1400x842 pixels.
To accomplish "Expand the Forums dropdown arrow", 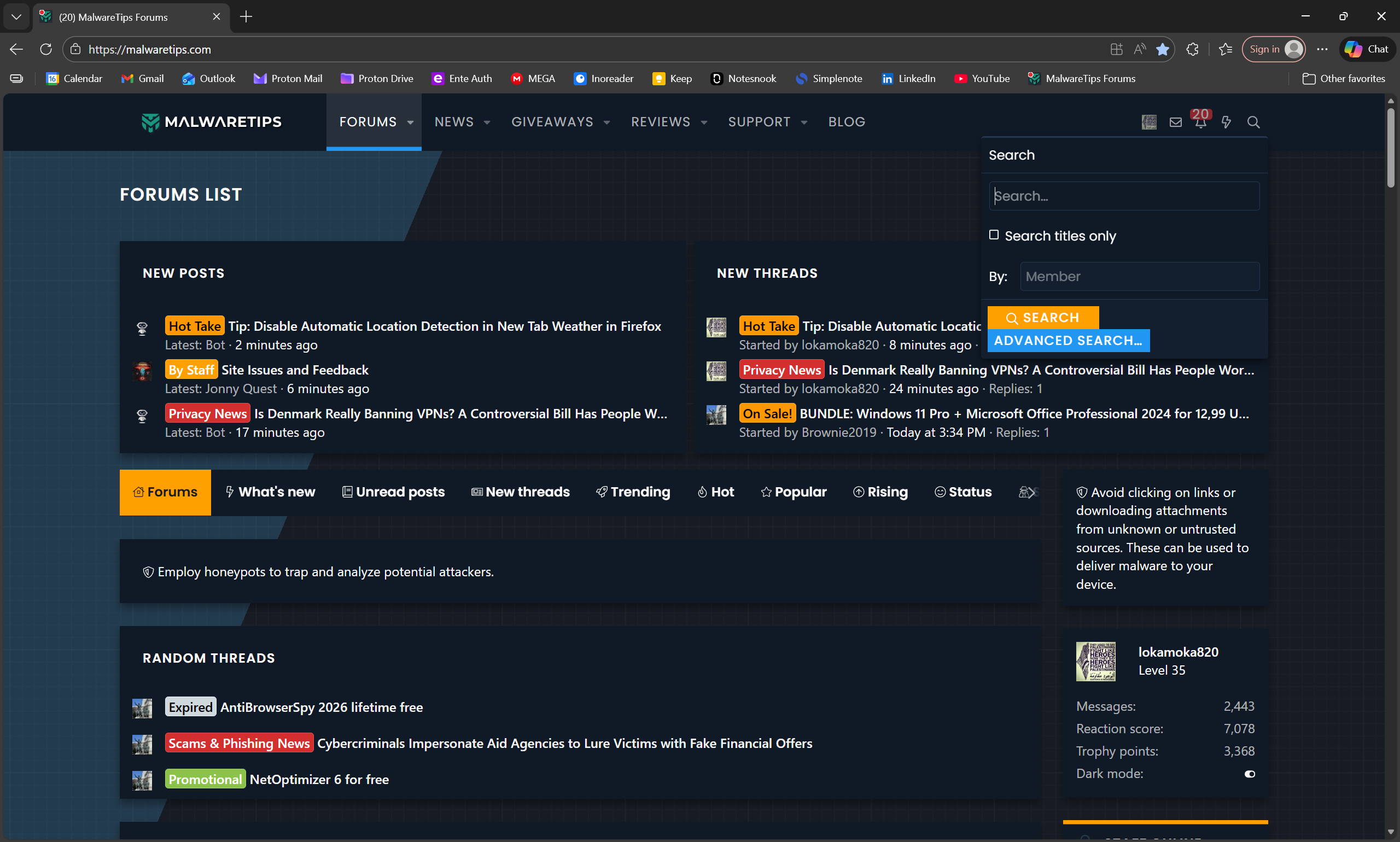I will [410, 122].
